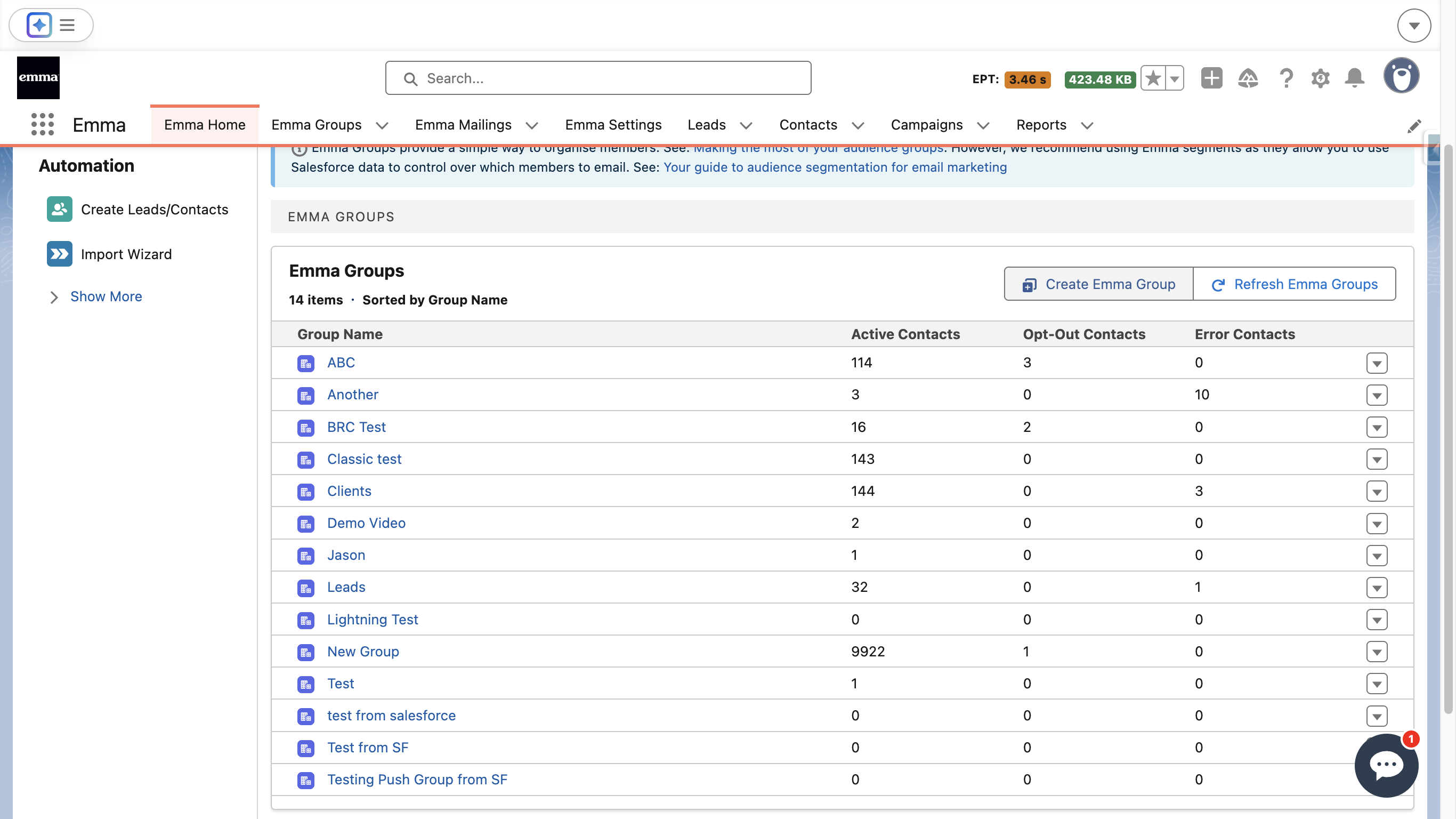Image resolution: width=1456 pixels, height=819 pixels.
Task: Open the Emma Settings tab
Action: click(x=613, y=124)
